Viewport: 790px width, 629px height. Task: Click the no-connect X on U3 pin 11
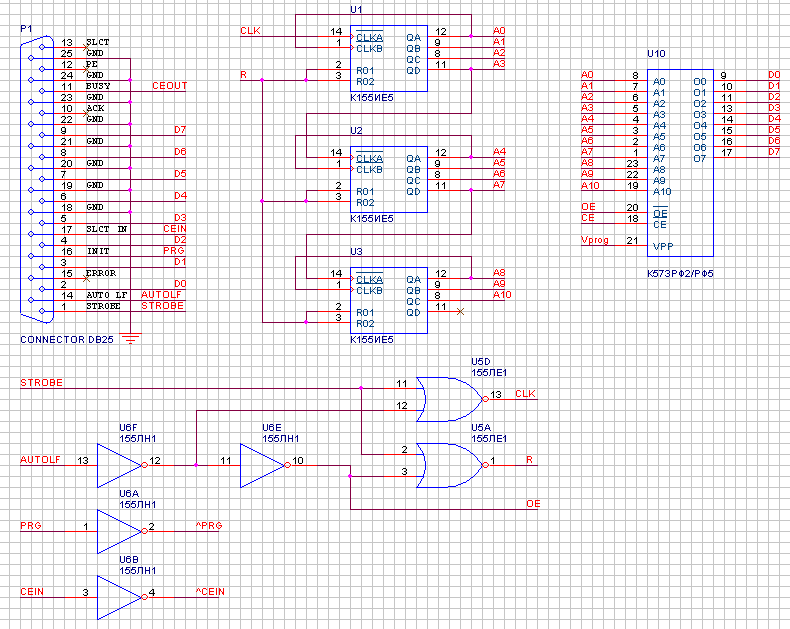pyautogui.click(x=460, y=311)
